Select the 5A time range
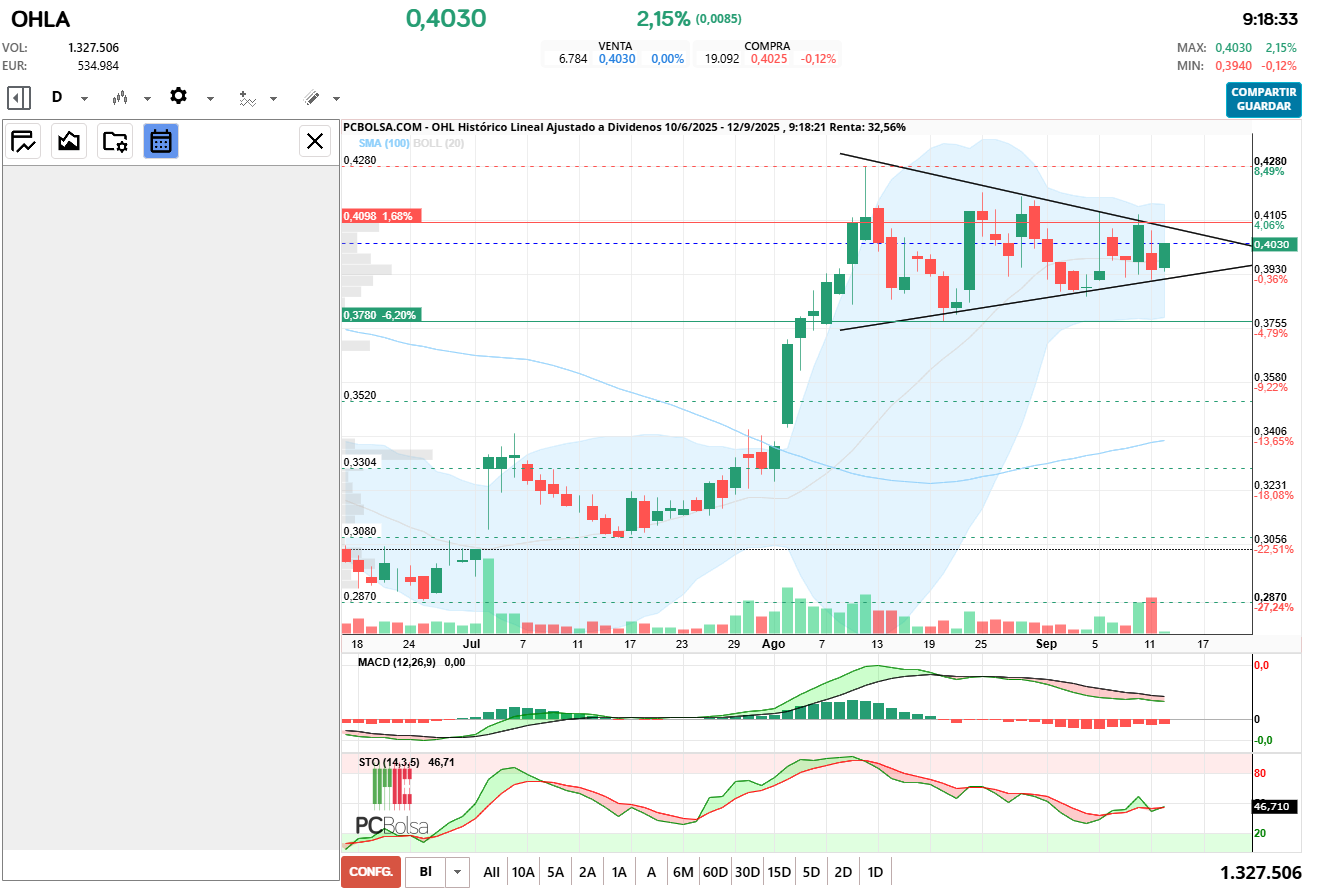Image resolution: width=1317 pixels, height=893 pixels. [x=555, y=872]
